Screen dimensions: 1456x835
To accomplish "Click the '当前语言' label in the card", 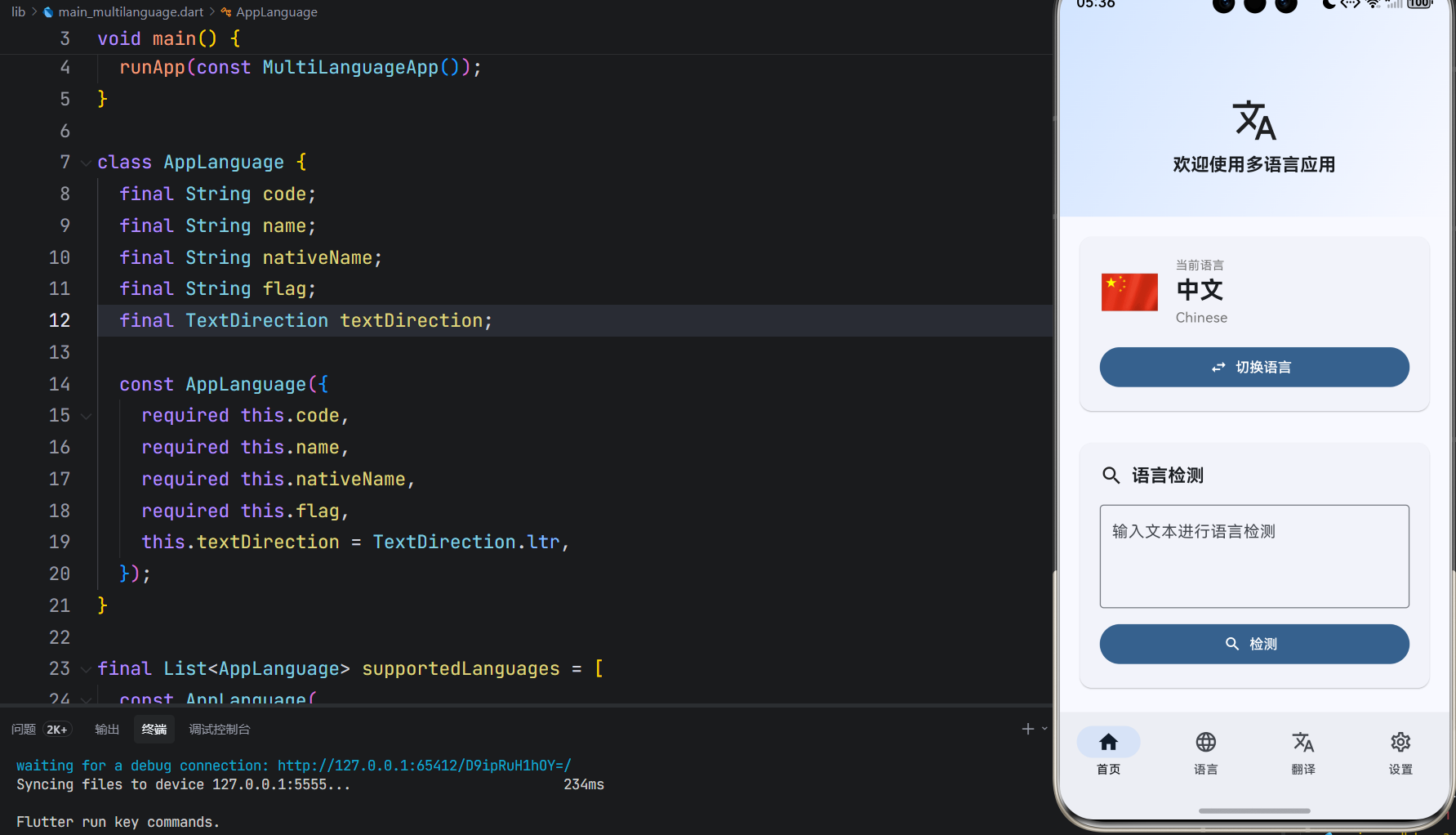I will click(1200, 265).
